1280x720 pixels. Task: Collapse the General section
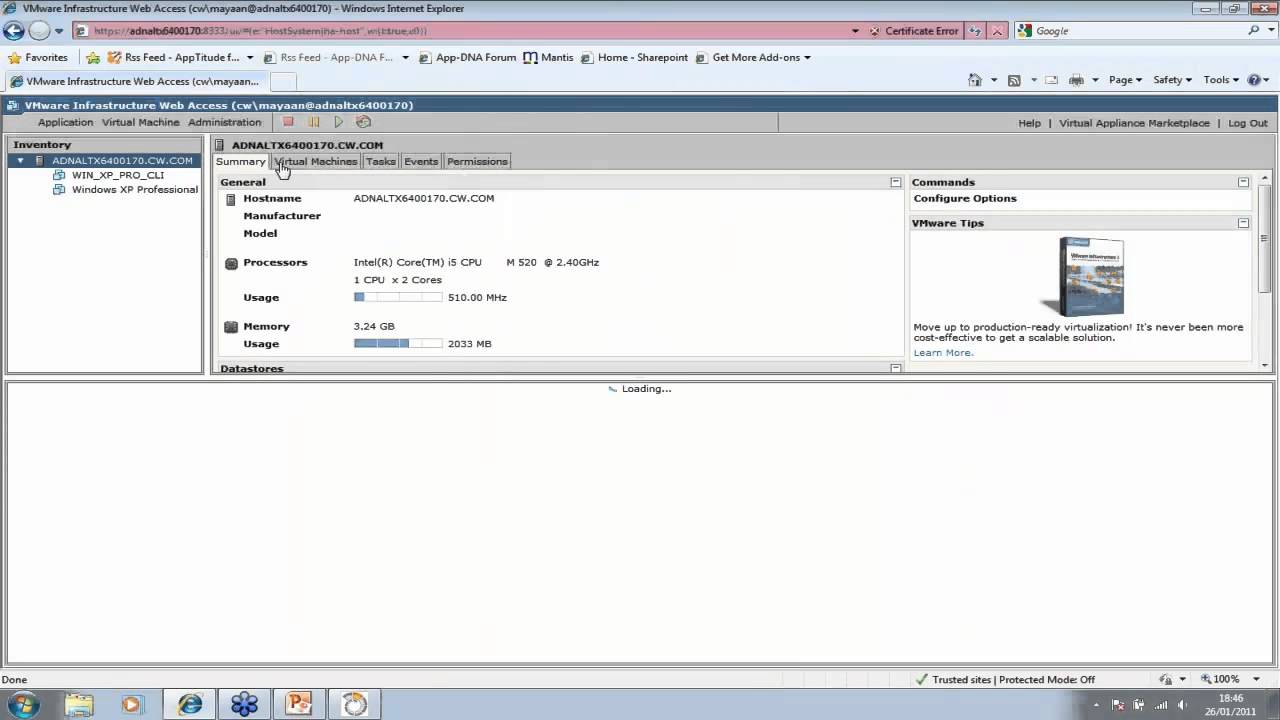[895, 182]
